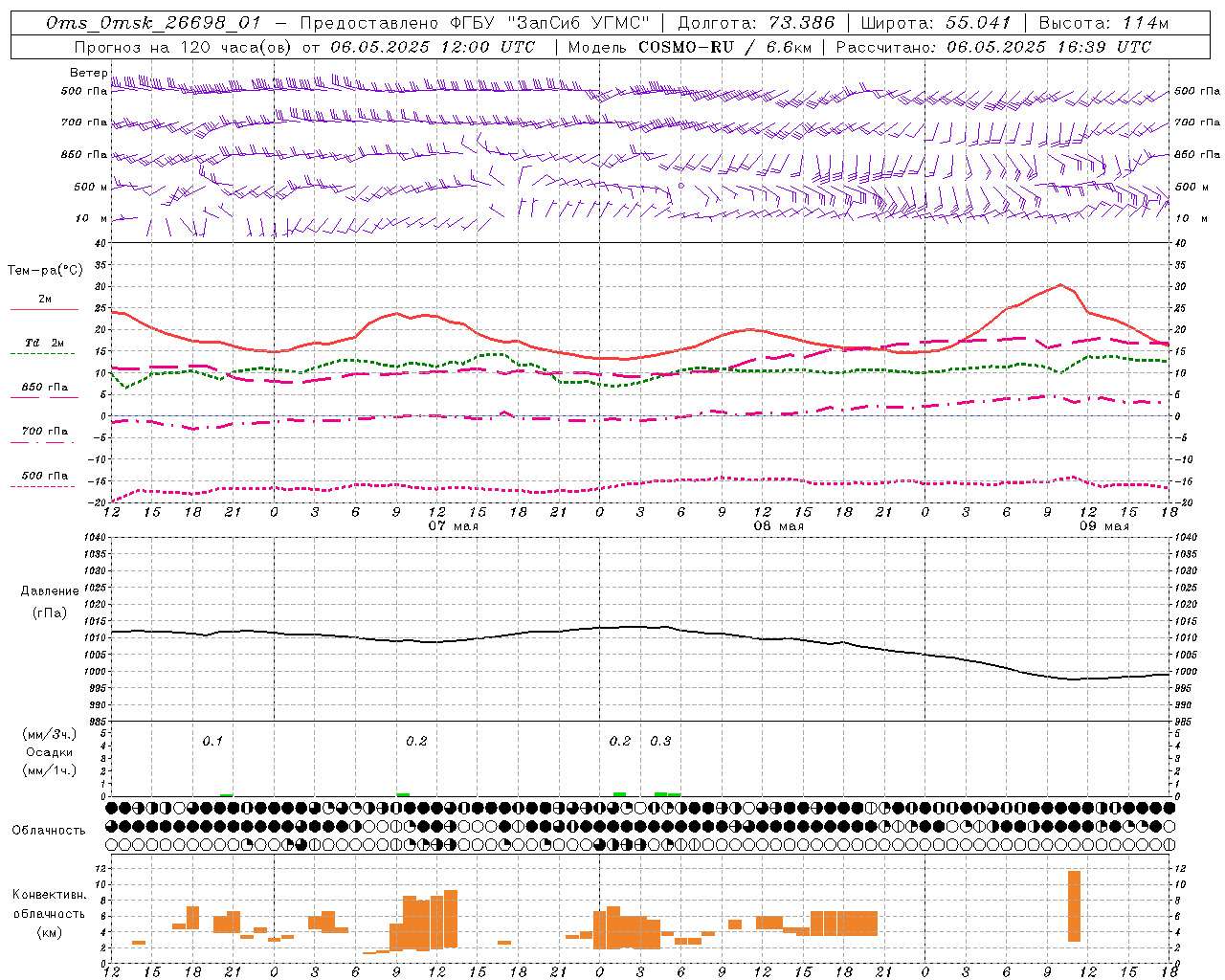Click the "Td 2м" dew point legend entry
1225x980 pixels.
point(45,343)
